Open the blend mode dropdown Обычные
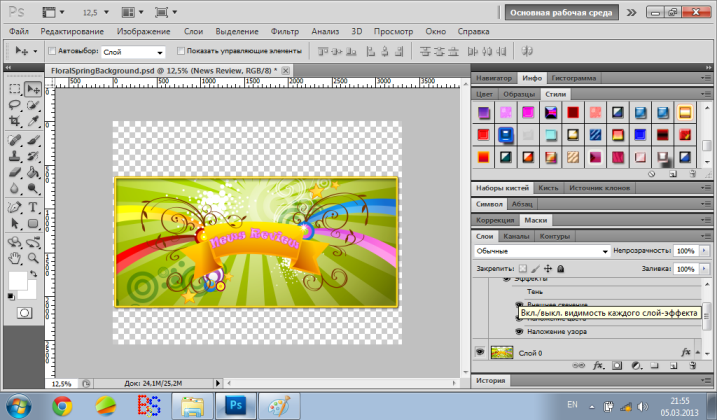The image size is (717, 420). click(540, 251)
